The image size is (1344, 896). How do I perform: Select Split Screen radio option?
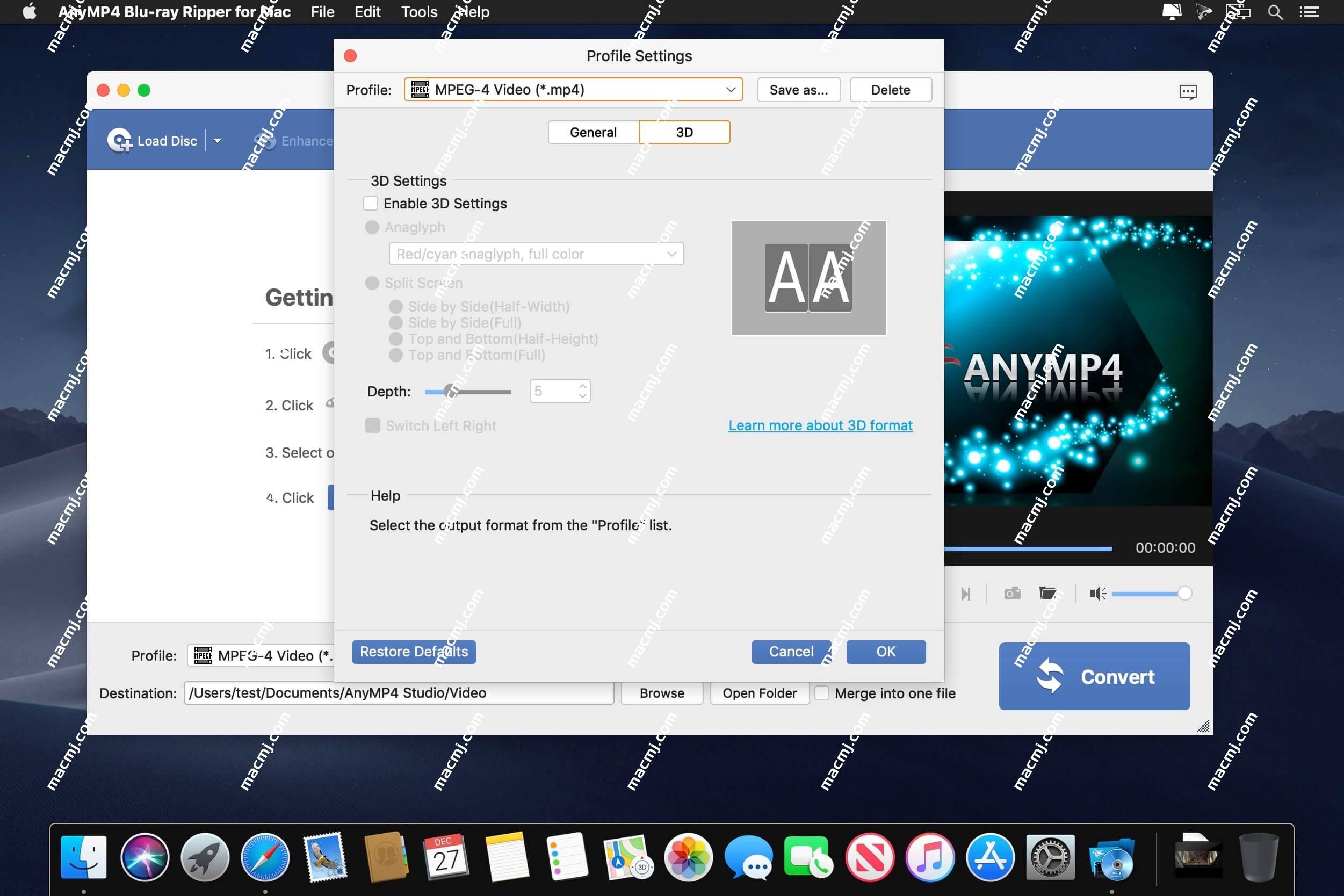coord(372,283)
